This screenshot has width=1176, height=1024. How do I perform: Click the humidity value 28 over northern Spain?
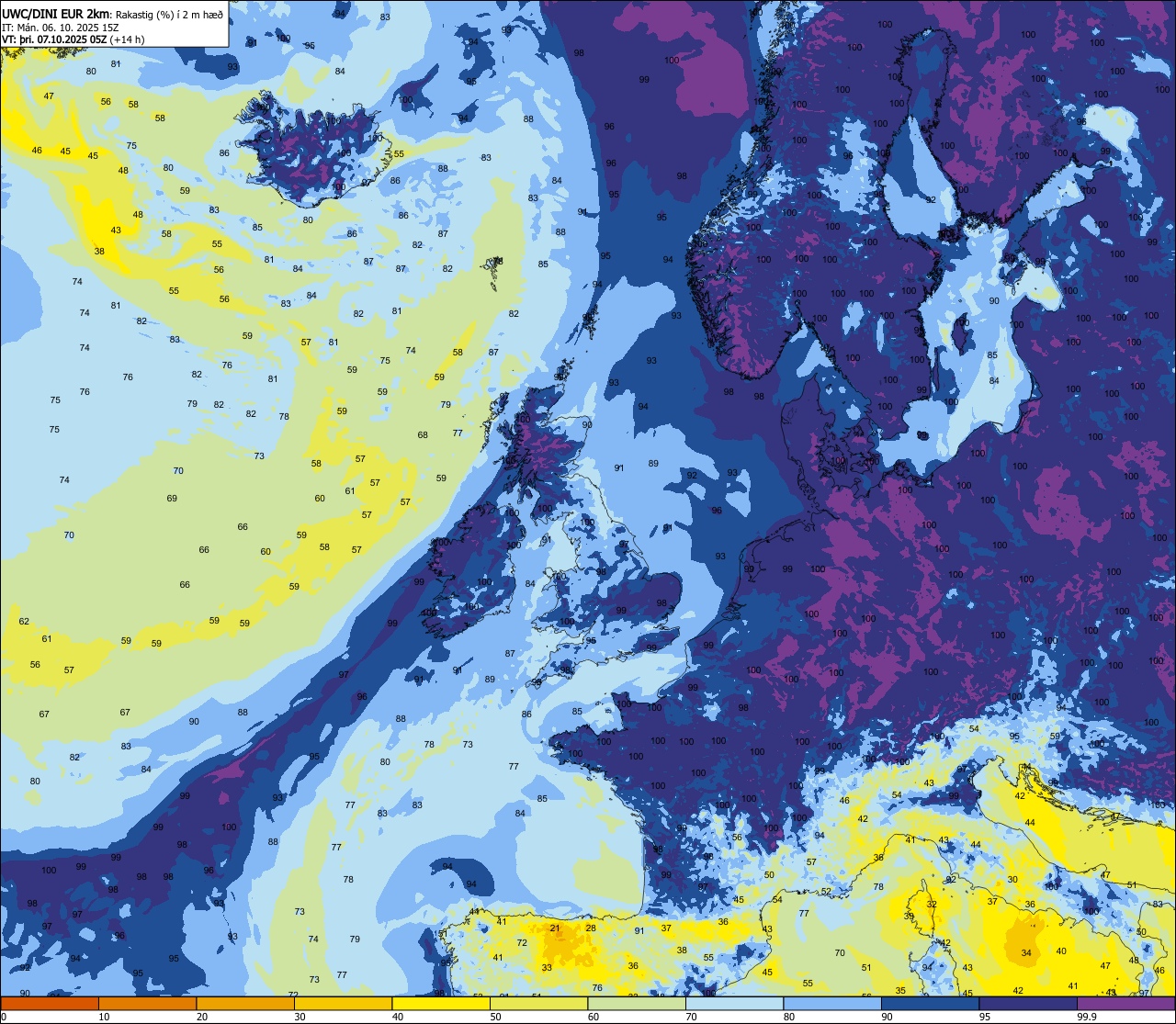pos(591,928)
